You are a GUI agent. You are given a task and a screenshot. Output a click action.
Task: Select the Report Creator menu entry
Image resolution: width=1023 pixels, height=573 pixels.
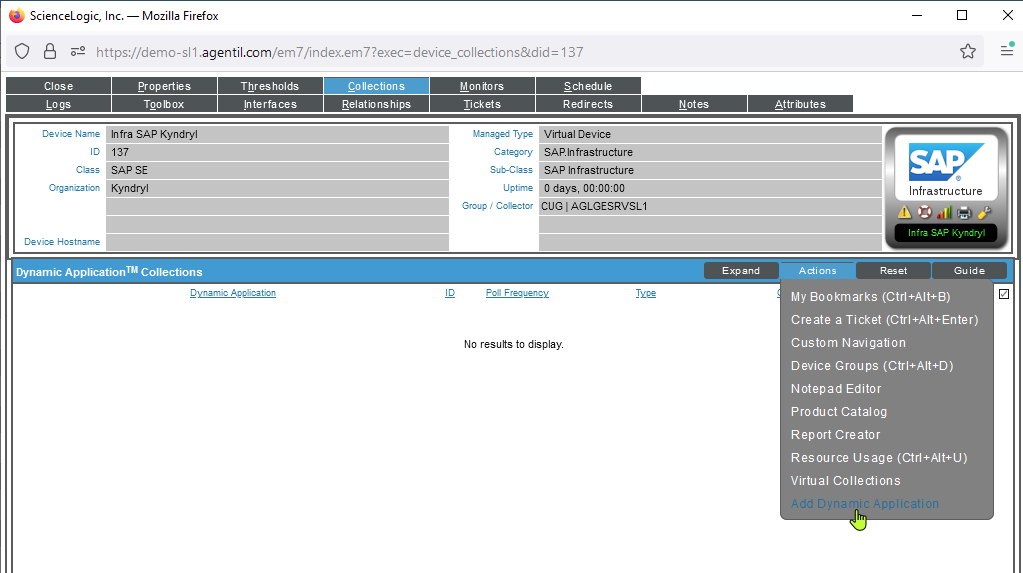point(835,435)
